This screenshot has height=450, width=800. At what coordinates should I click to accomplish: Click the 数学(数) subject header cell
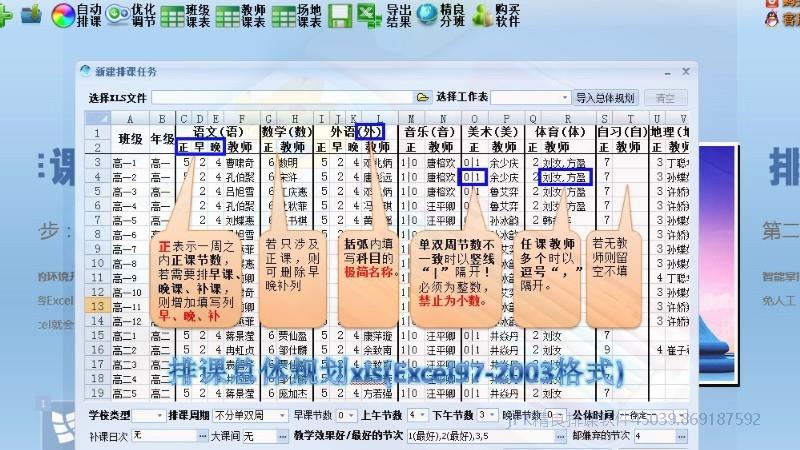click(287, 132)
